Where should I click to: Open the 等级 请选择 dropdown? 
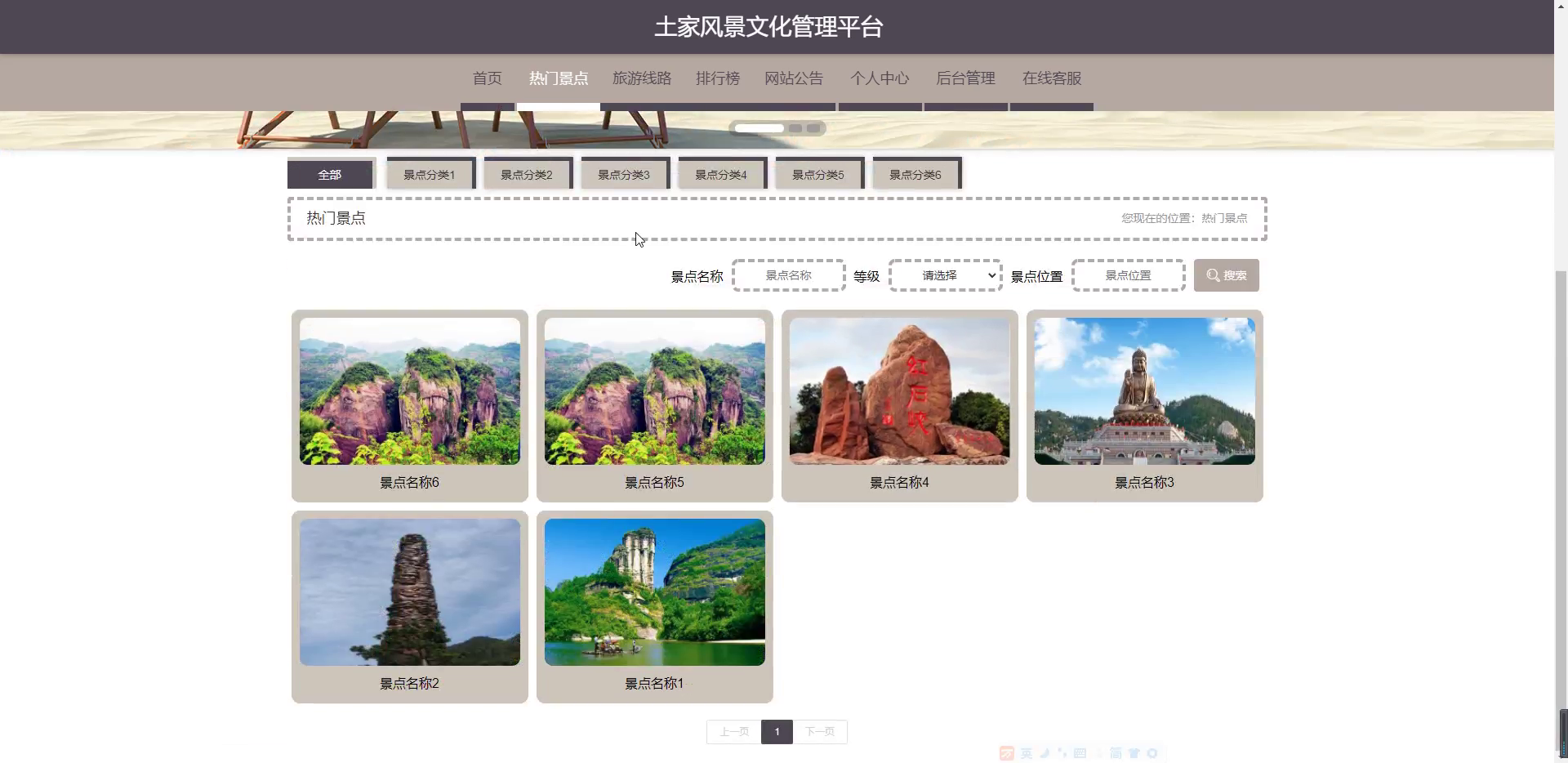tap(946, 275)
